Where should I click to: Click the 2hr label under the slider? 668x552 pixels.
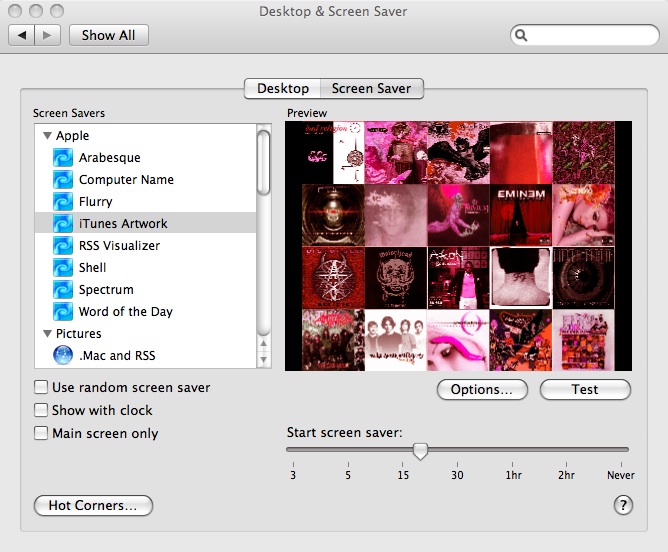566,475
